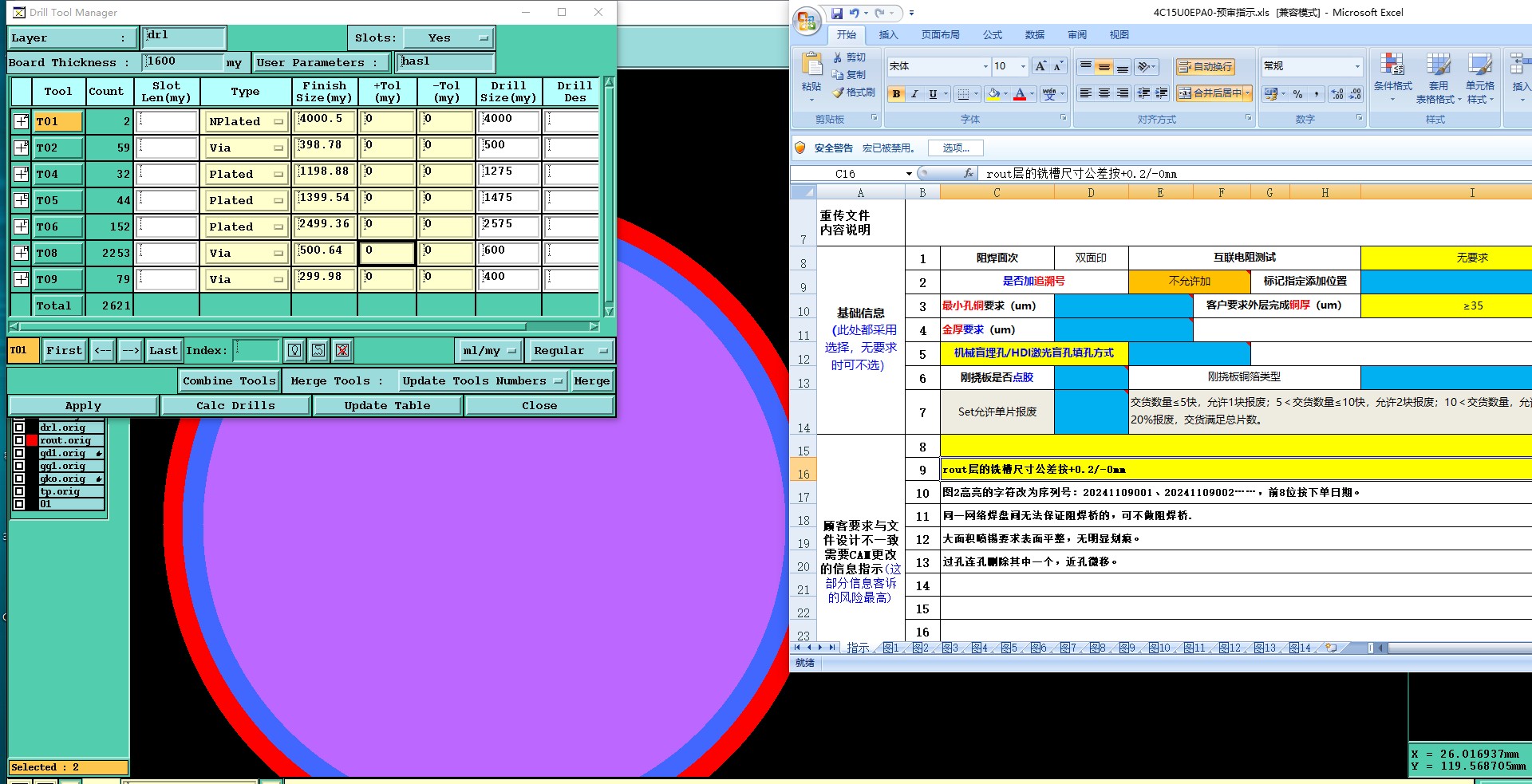1532x784 pixels.
Task: Click Cut (剪切) in the clipboard group
Action: pos(849,57)
